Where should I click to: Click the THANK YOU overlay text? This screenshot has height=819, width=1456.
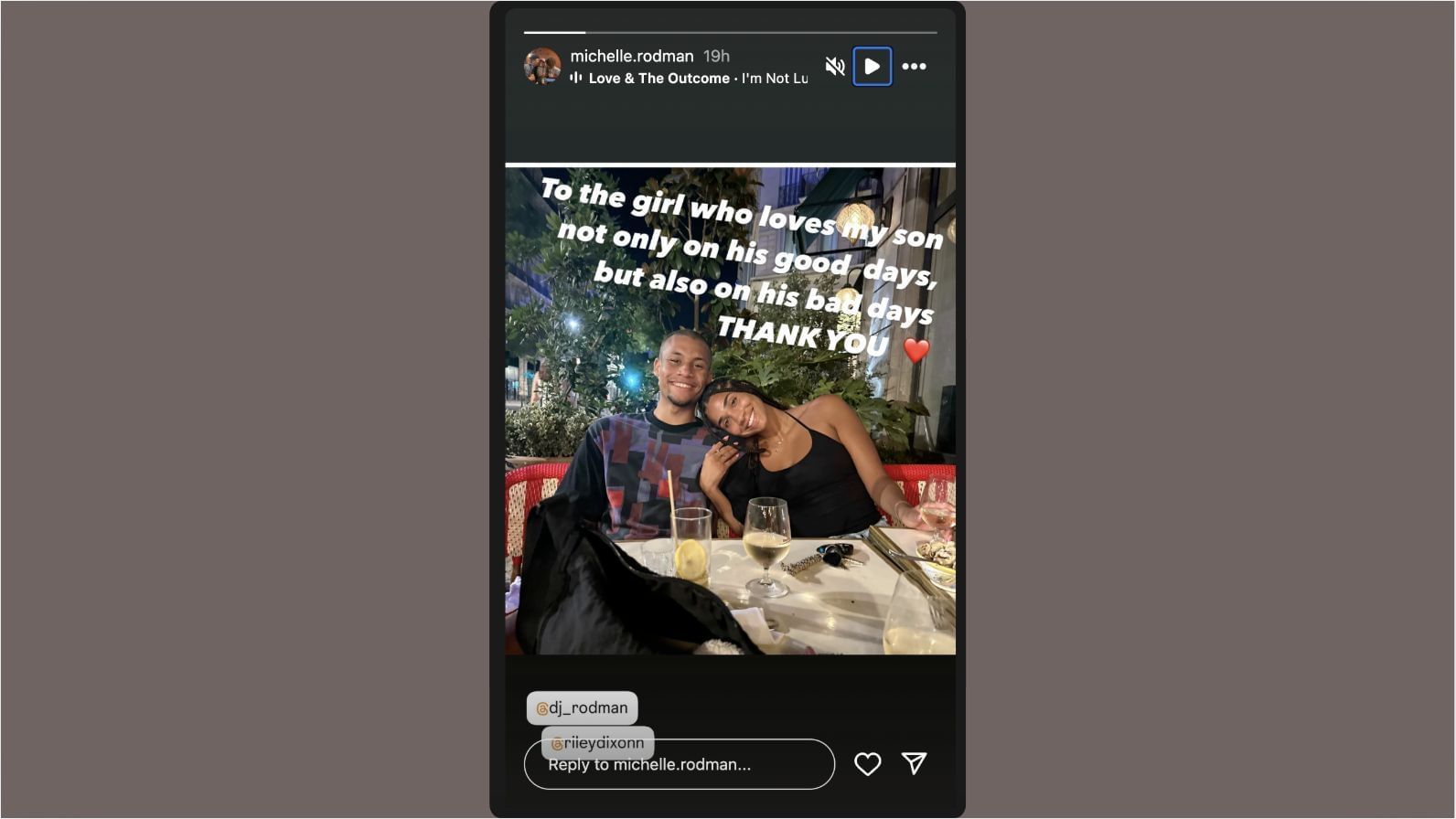[x=803, y=335]
